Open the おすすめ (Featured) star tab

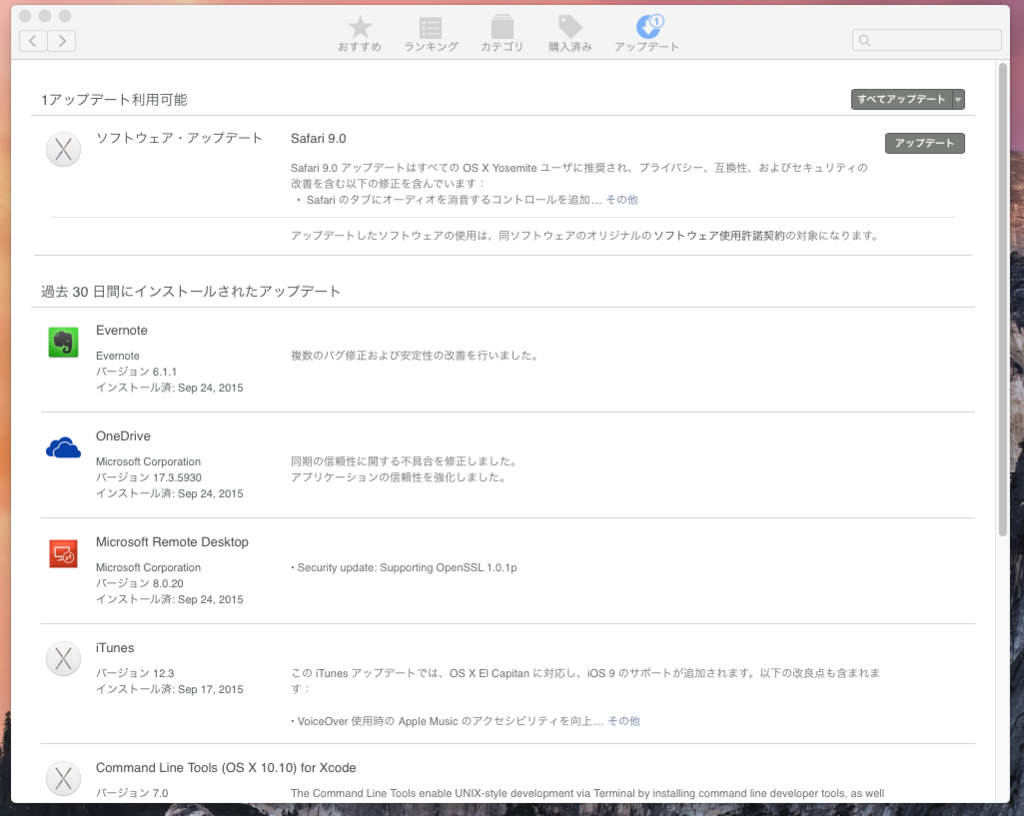(360, 34)
